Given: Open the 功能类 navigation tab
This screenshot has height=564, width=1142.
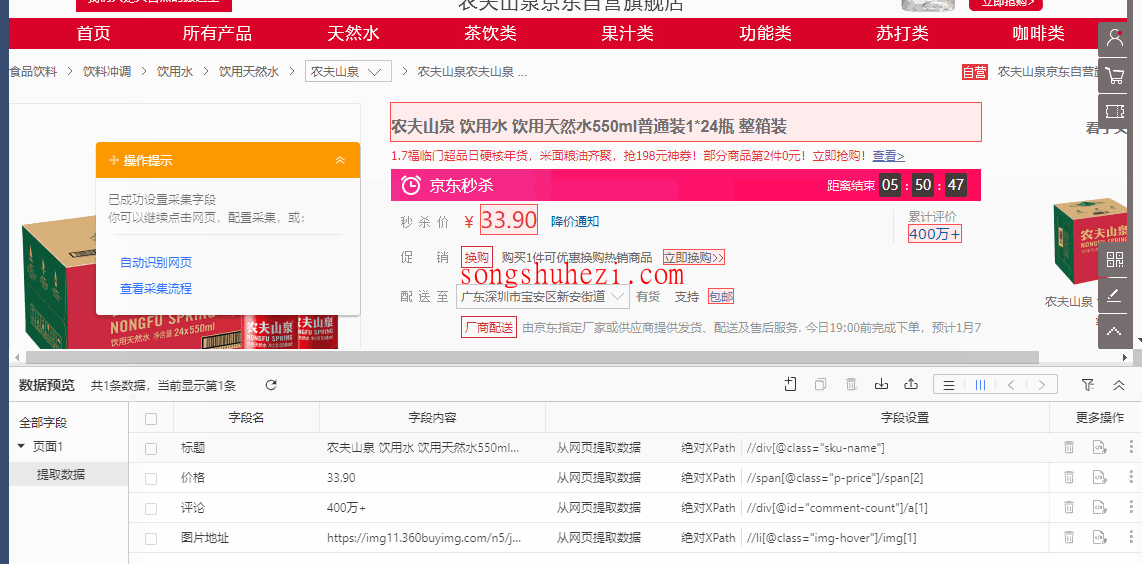Looking at the screenshot, I should click(x=765, y=34).
